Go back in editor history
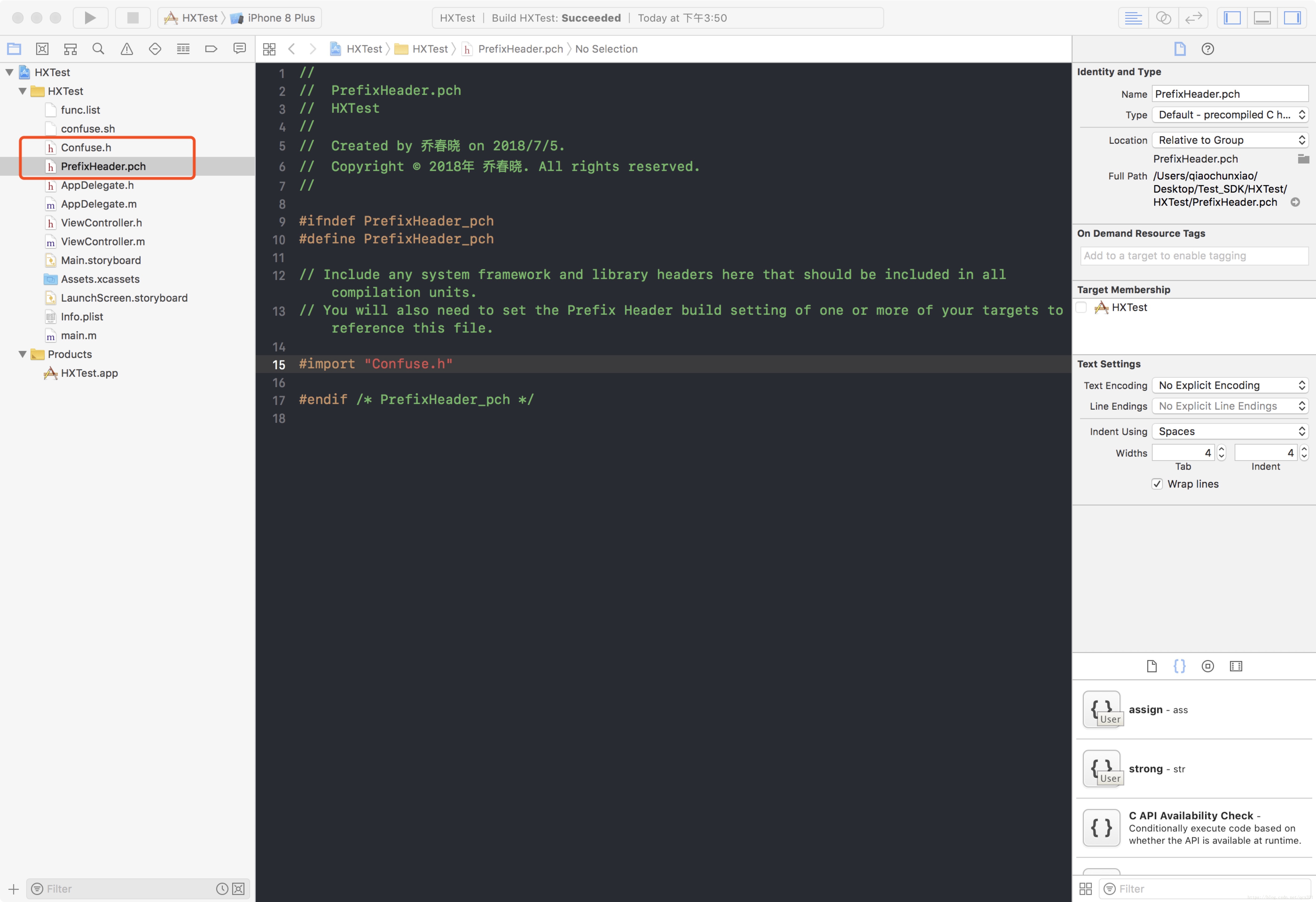This screenshot has height=902, width=1316. (292, 49)
